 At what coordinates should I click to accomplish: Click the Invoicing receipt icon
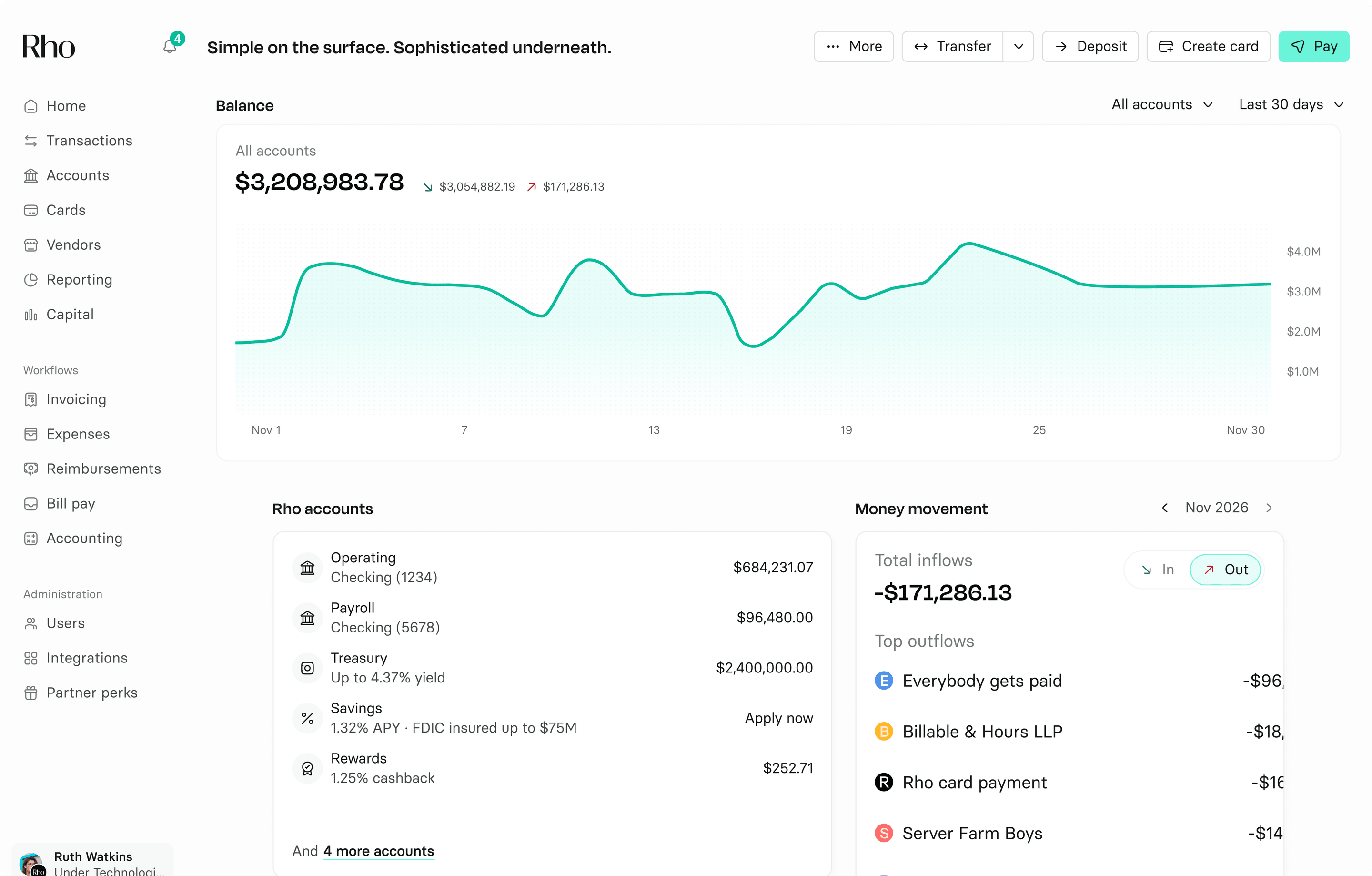point(31,399)
